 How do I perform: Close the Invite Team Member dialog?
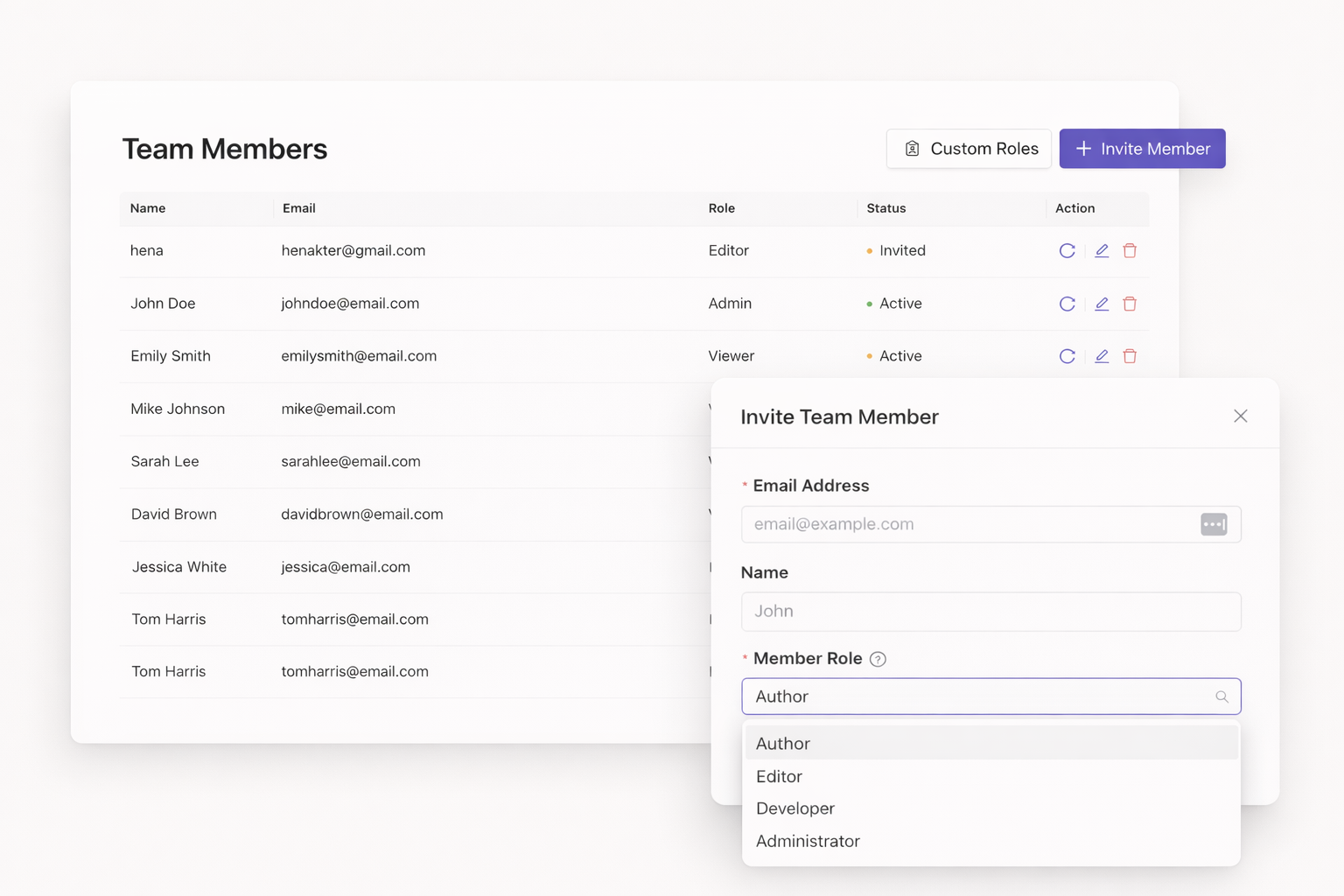[1240, 416]
